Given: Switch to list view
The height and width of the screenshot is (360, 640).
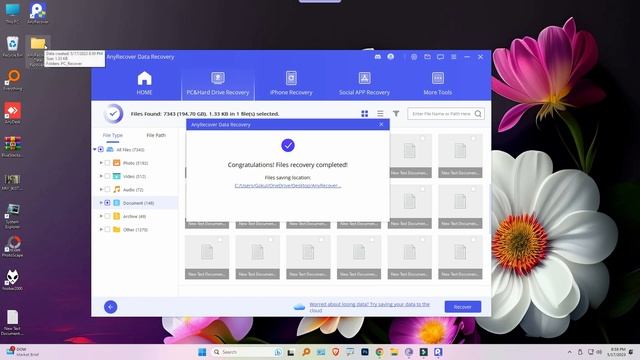Looking at the screenshot, I should (380, 113).
